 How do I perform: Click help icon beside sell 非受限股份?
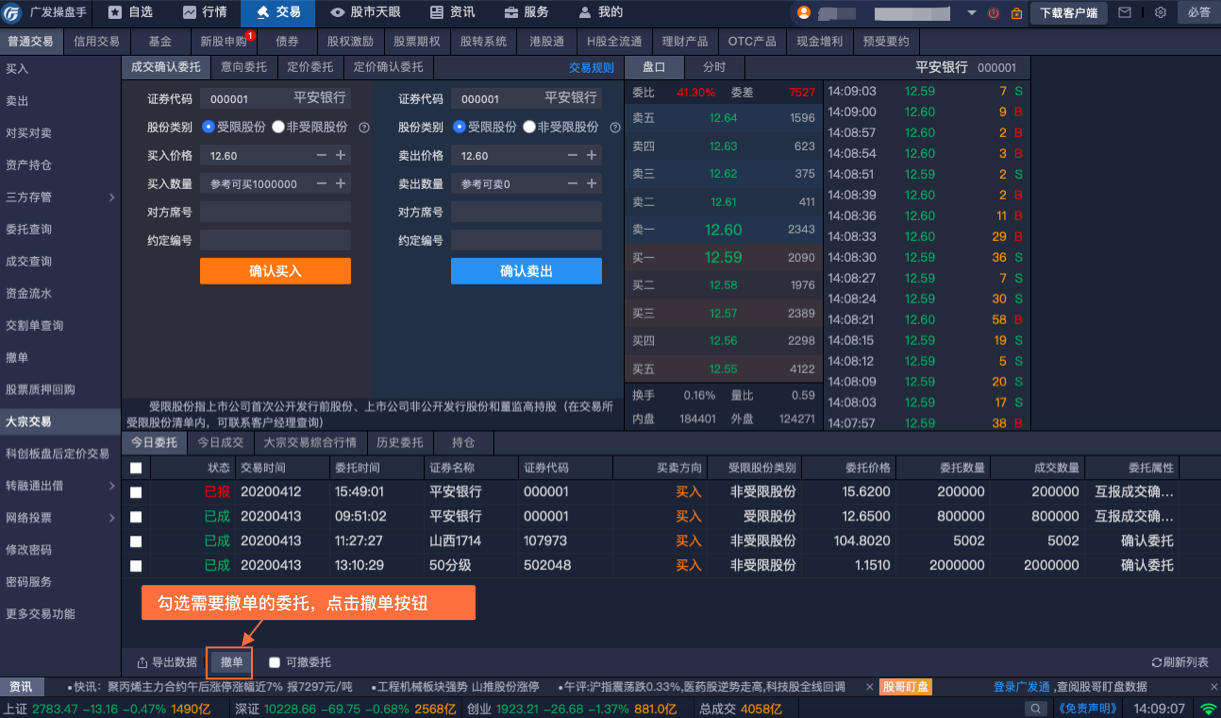[615, 128]
